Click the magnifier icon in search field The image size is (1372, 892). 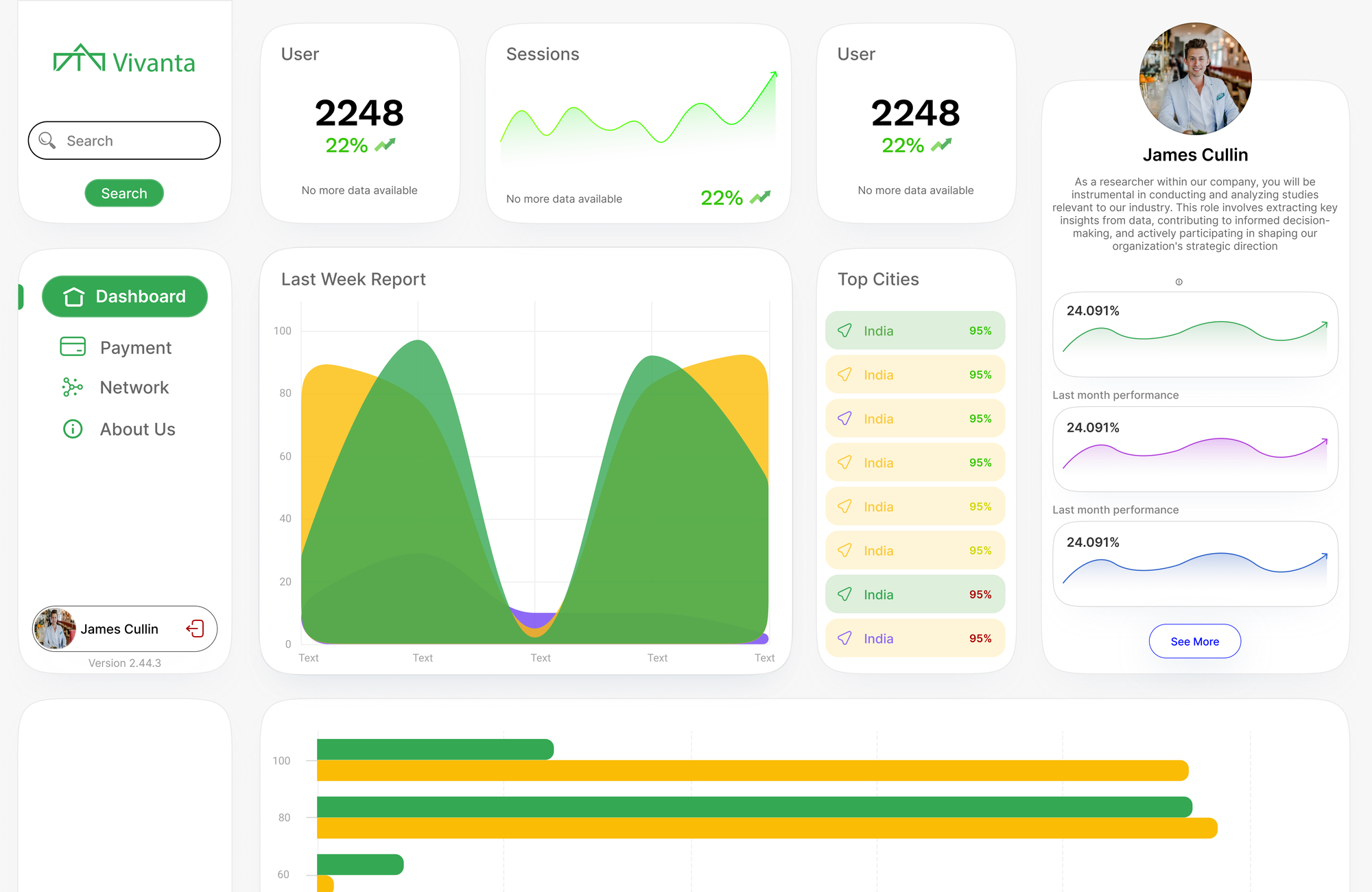[x=47, y=140]
